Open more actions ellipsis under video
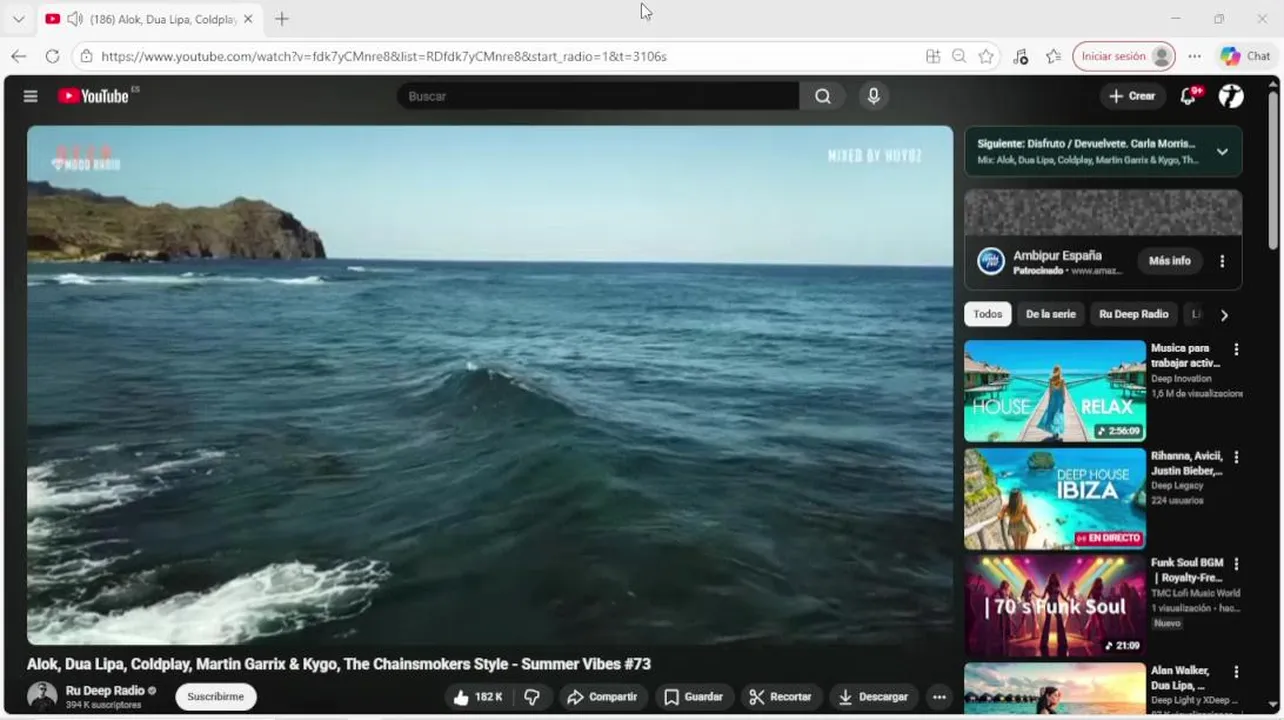 coord(938,697)
